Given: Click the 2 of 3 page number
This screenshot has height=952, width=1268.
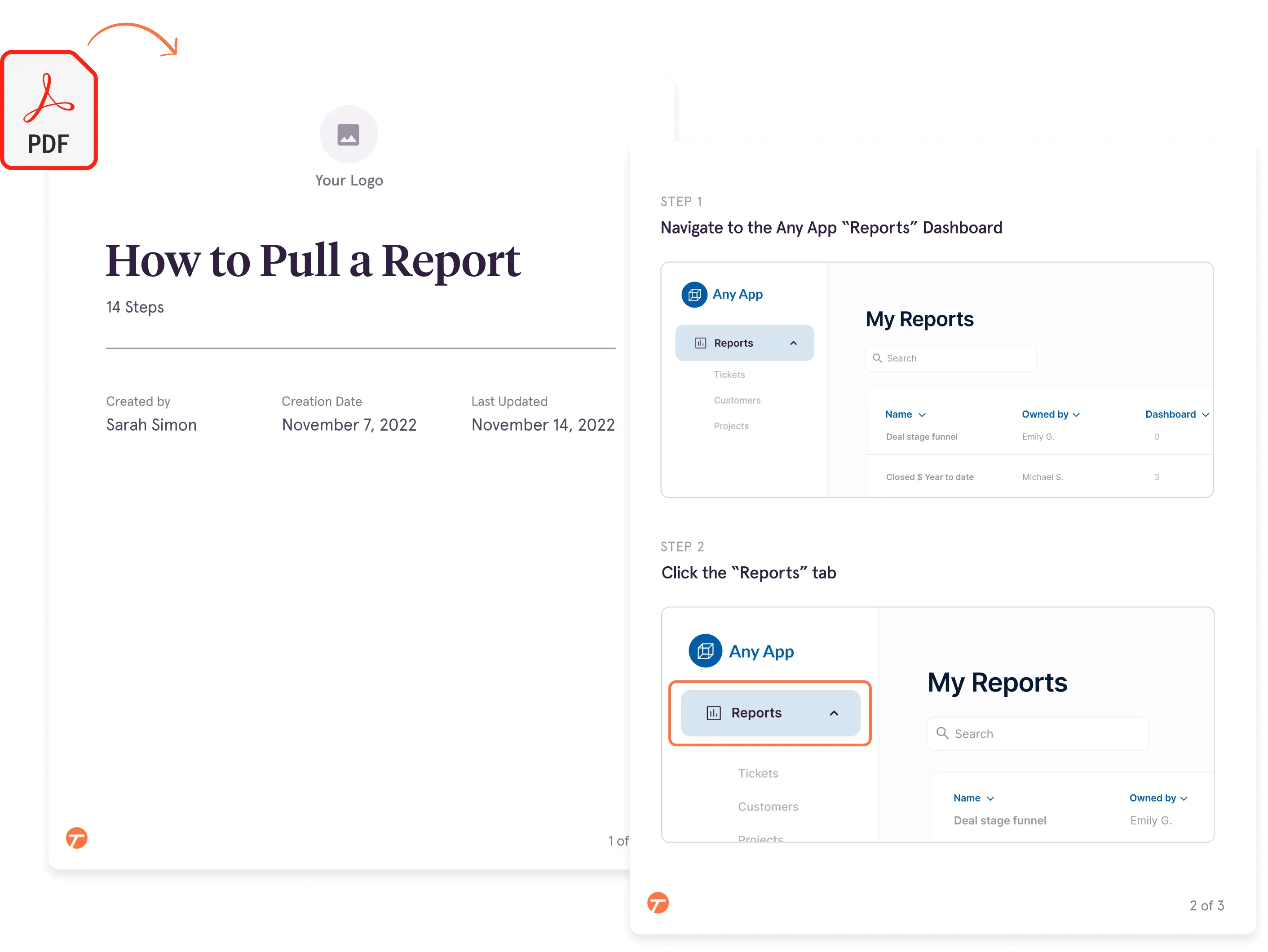Looking at the screenshot, I should pos(1206,906).
